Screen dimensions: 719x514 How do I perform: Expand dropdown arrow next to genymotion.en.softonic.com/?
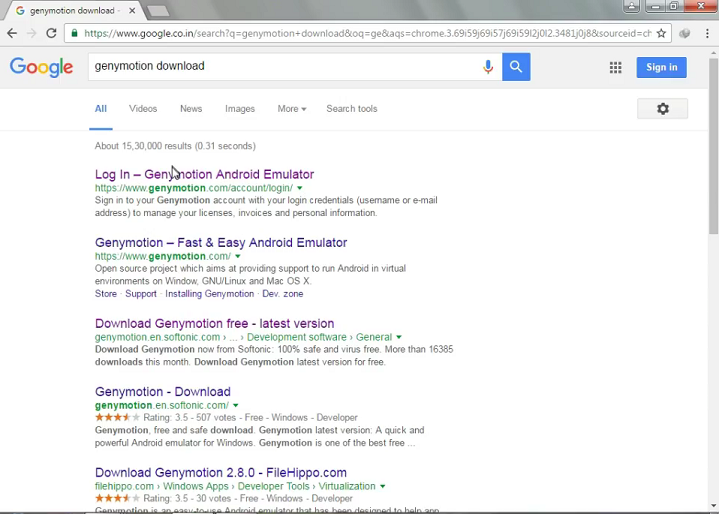click(x=236, y=405)
